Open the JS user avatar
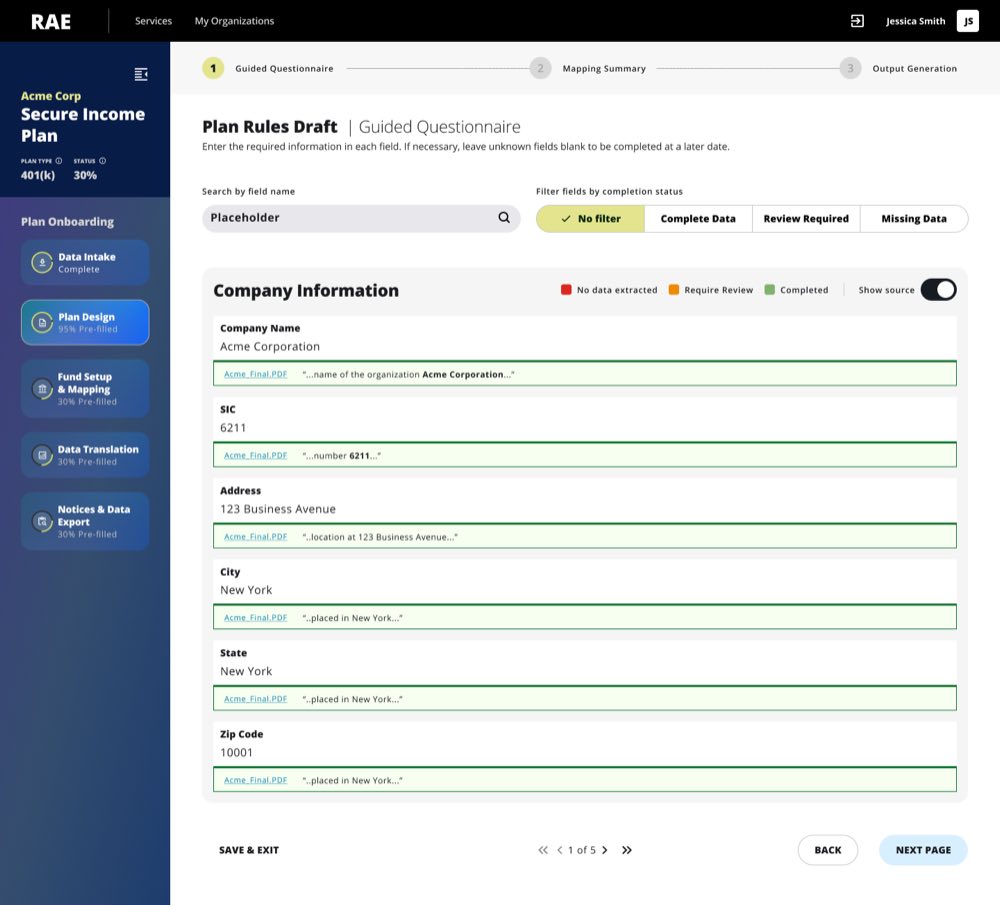The height and width of the screenshot is (905, 1000). point(967,21)
